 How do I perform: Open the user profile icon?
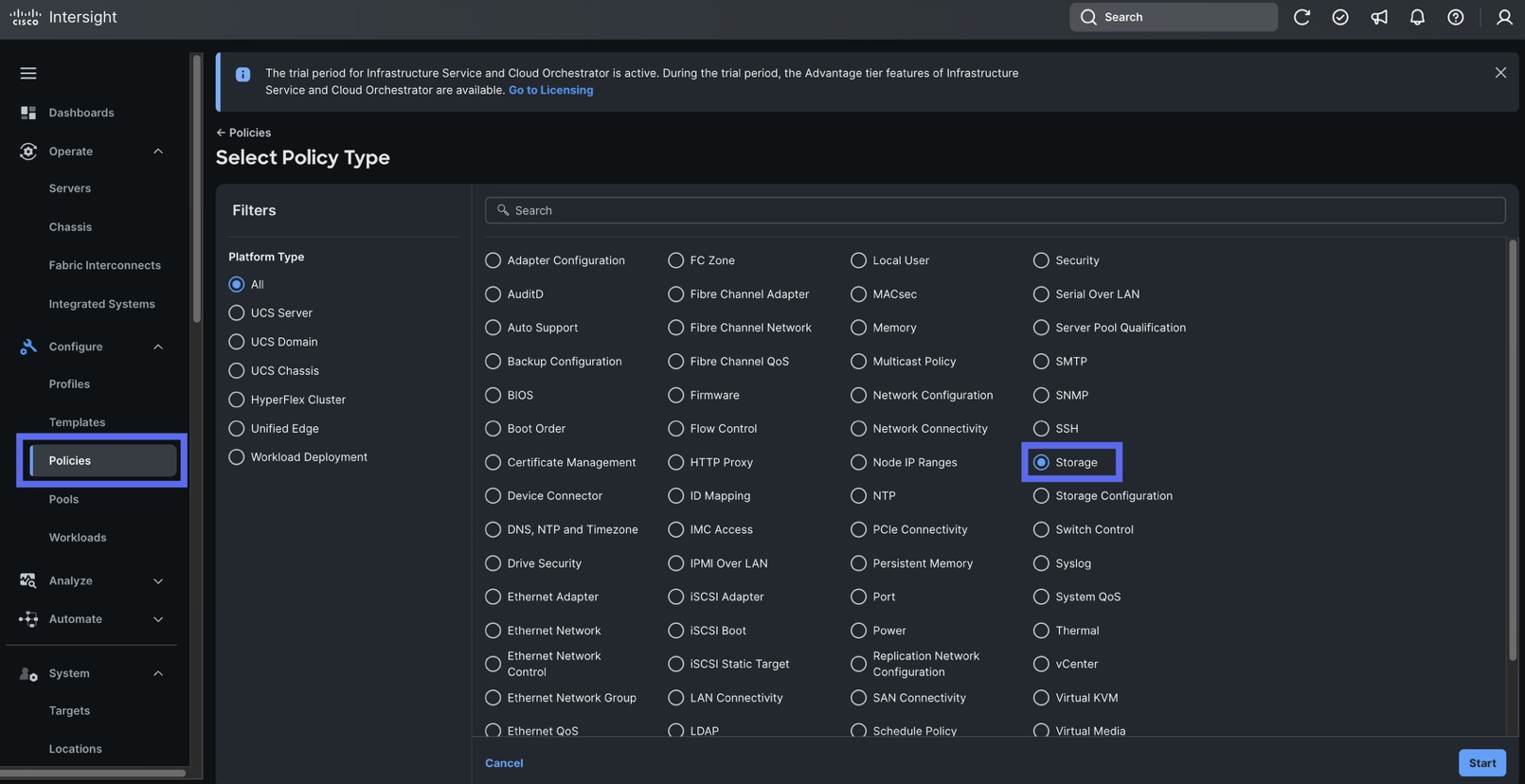[x=1504, y=17]
